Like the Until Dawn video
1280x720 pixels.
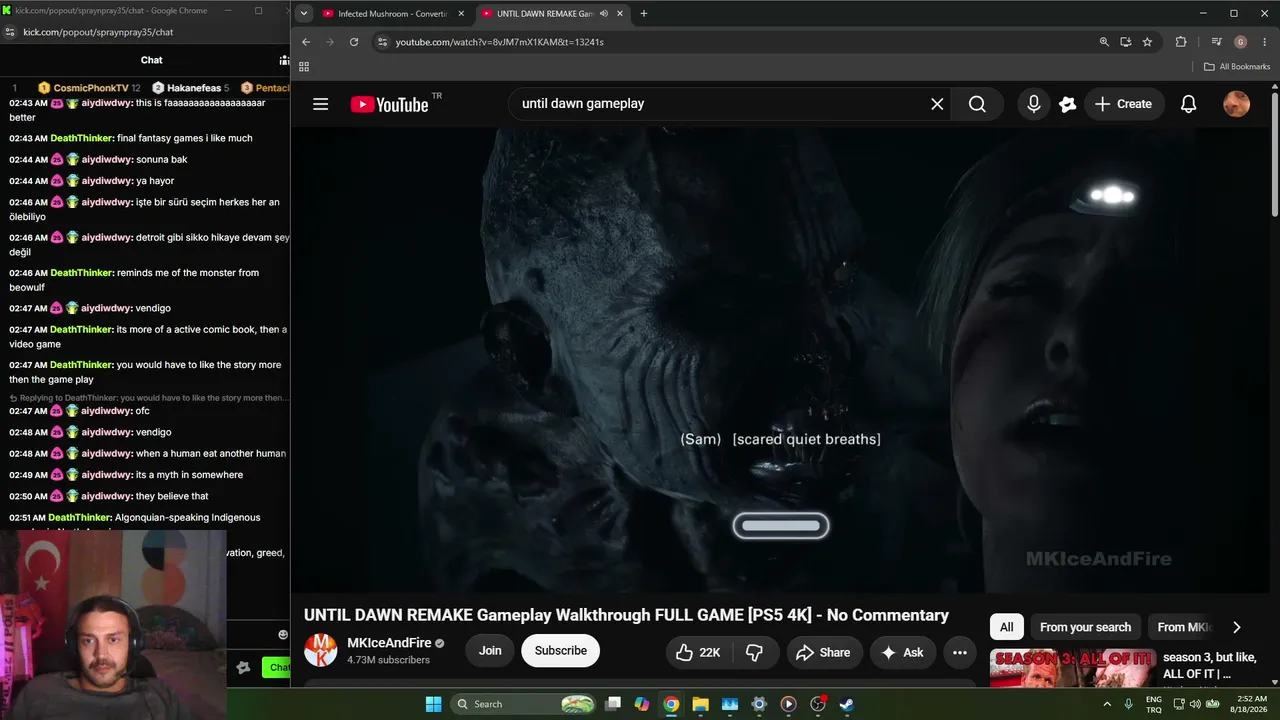(x=697, y=652)
